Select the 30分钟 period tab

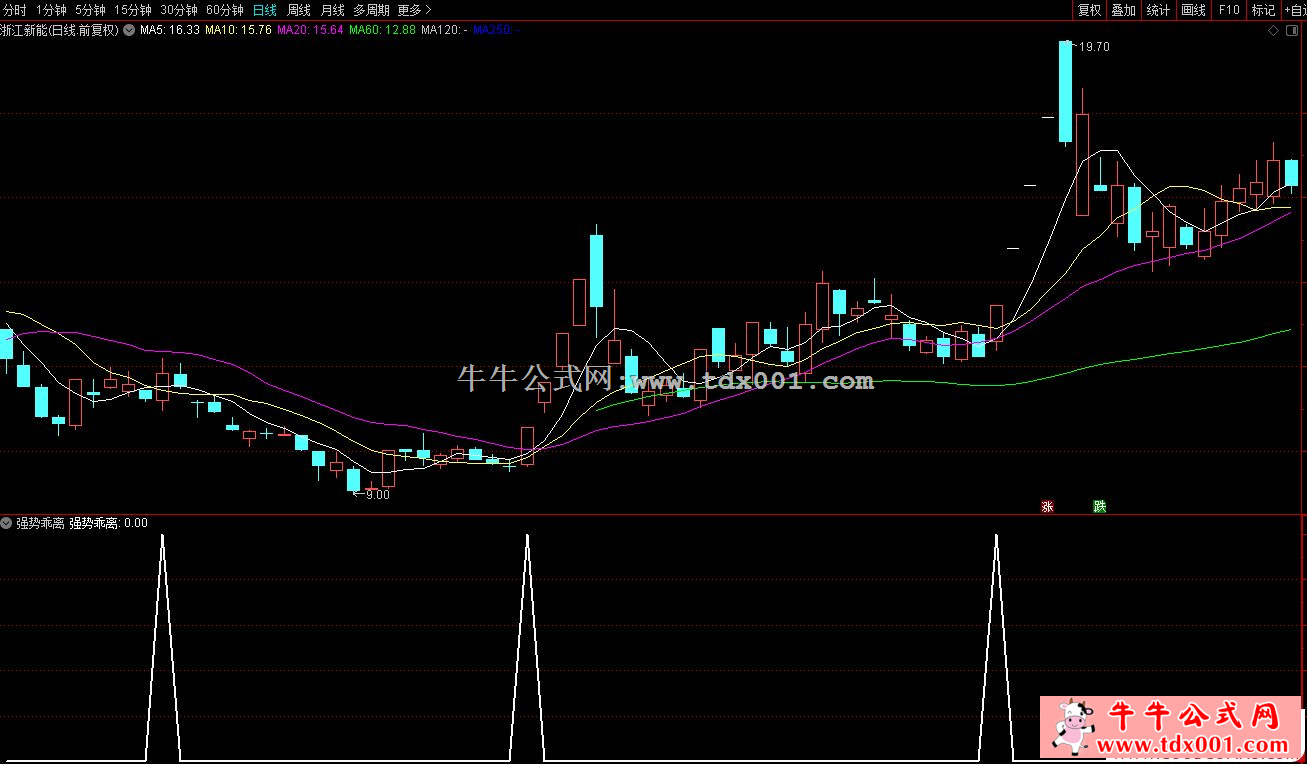178,10
